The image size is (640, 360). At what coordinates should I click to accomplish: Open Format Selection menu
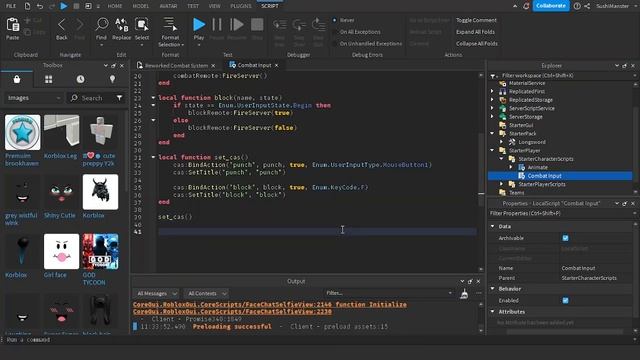pos(171,32)
